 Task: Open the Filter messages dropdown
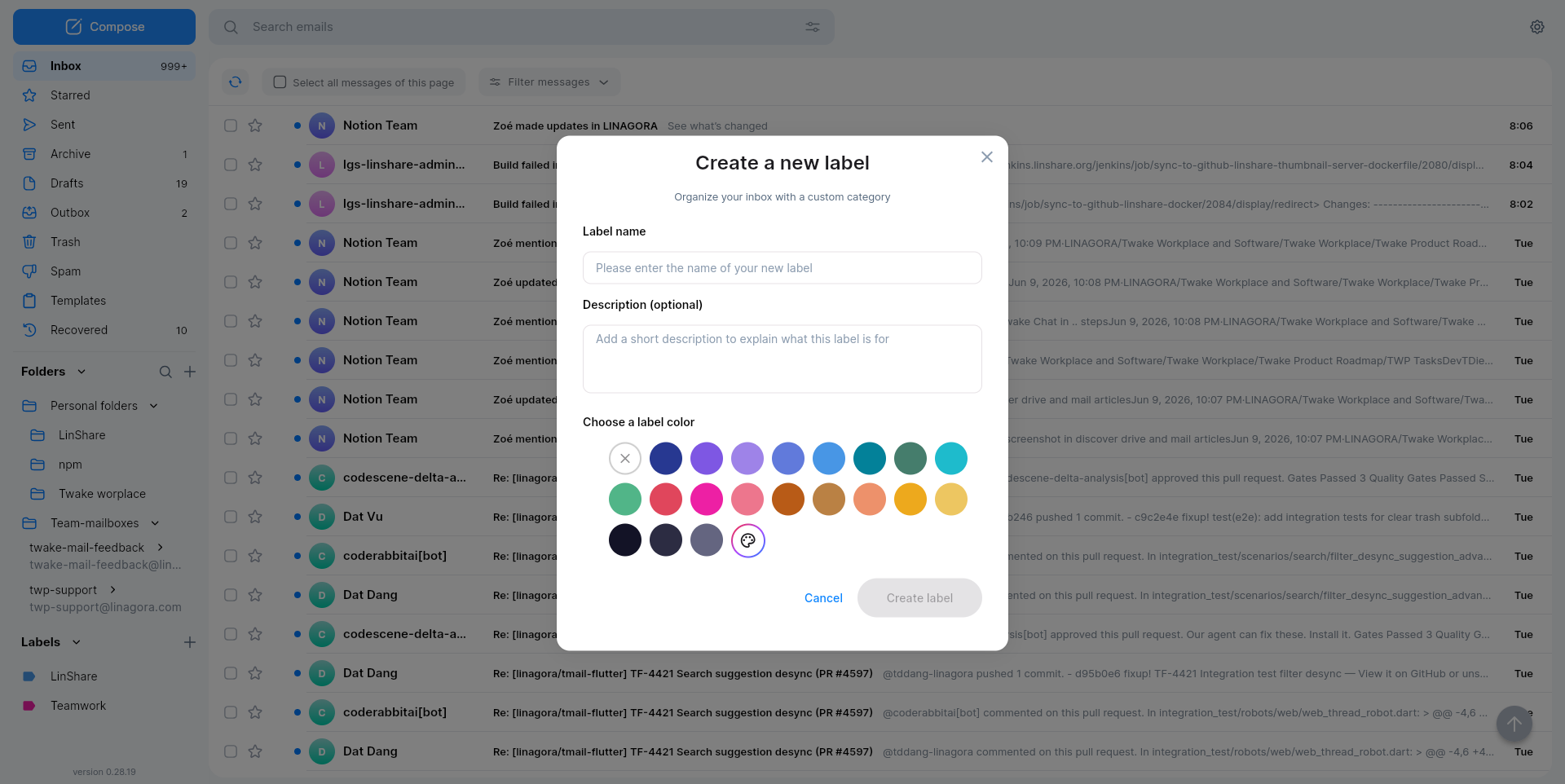(549, 82)
